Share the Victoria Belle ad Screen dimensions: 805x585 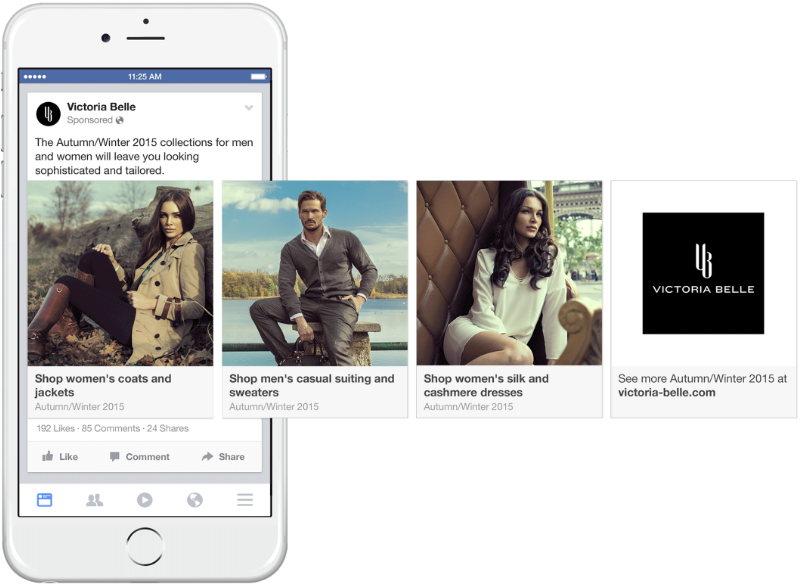(222, 457)
